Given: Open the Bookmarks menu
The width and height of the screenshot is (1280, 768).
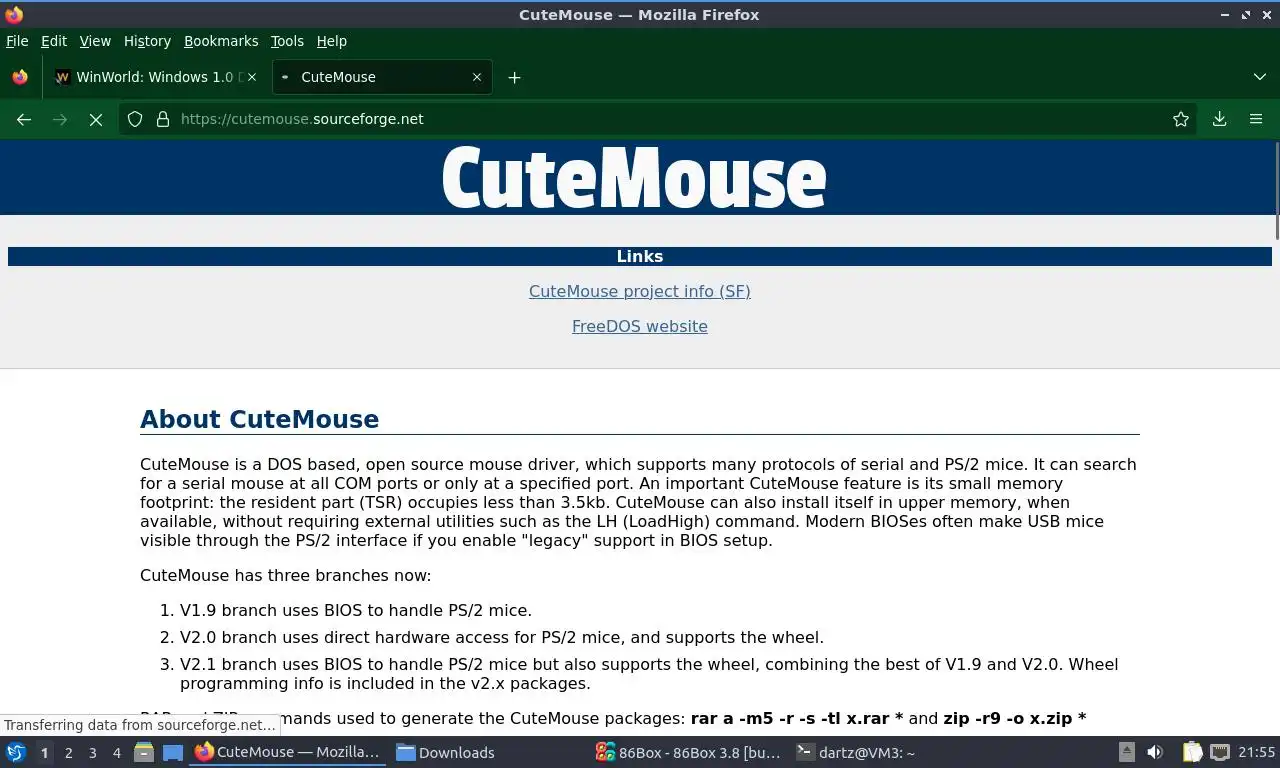Looking at the screenshot, I should pos(221,41).
